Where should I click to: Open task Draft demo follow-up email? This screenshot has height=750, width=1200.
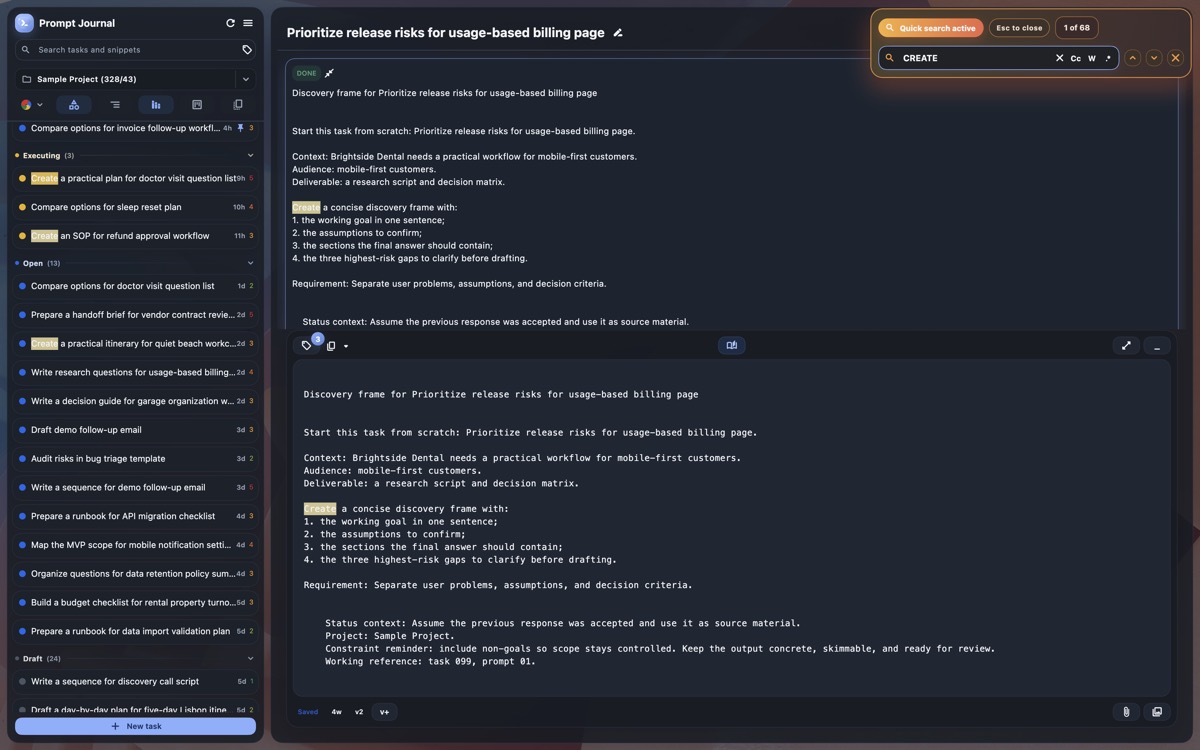pos(135,430)
